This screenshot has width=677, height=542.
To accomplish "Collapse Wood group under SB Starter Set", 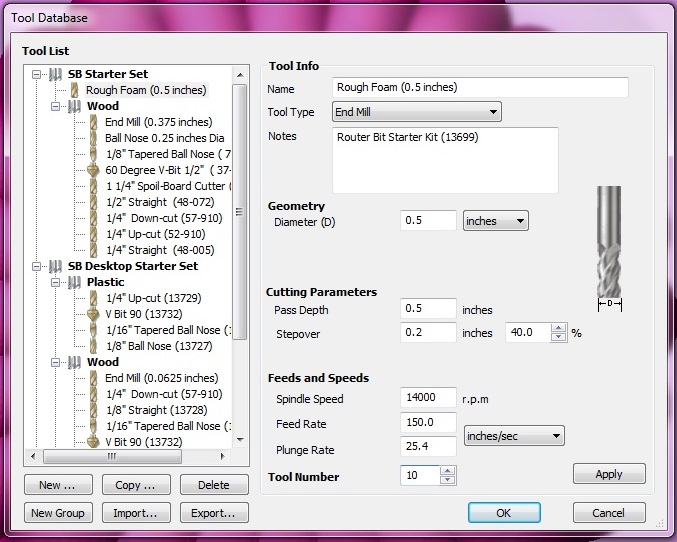I will (56, 106).
